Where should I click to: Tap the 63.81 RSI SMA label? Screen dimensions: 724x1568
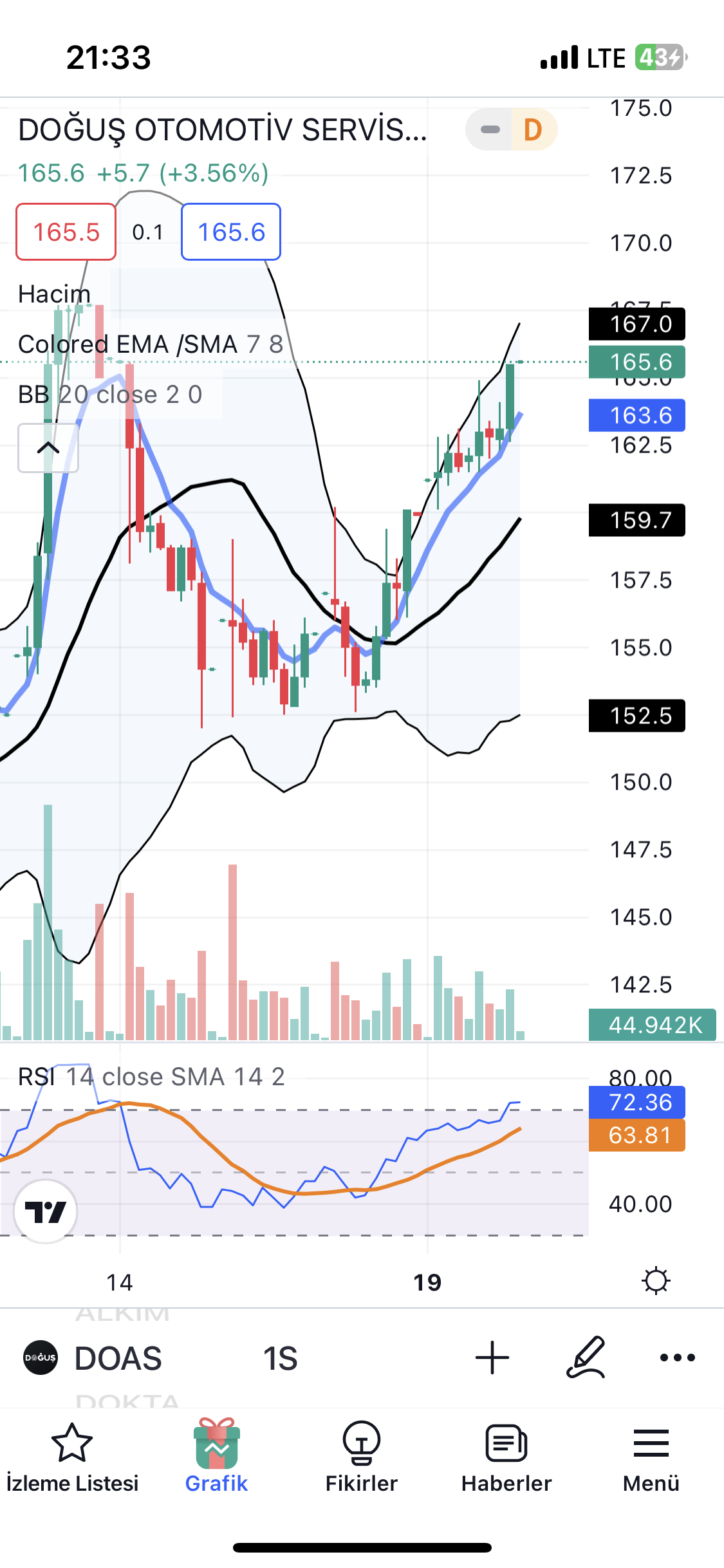pyautogui.click(x=637, y=1135)
